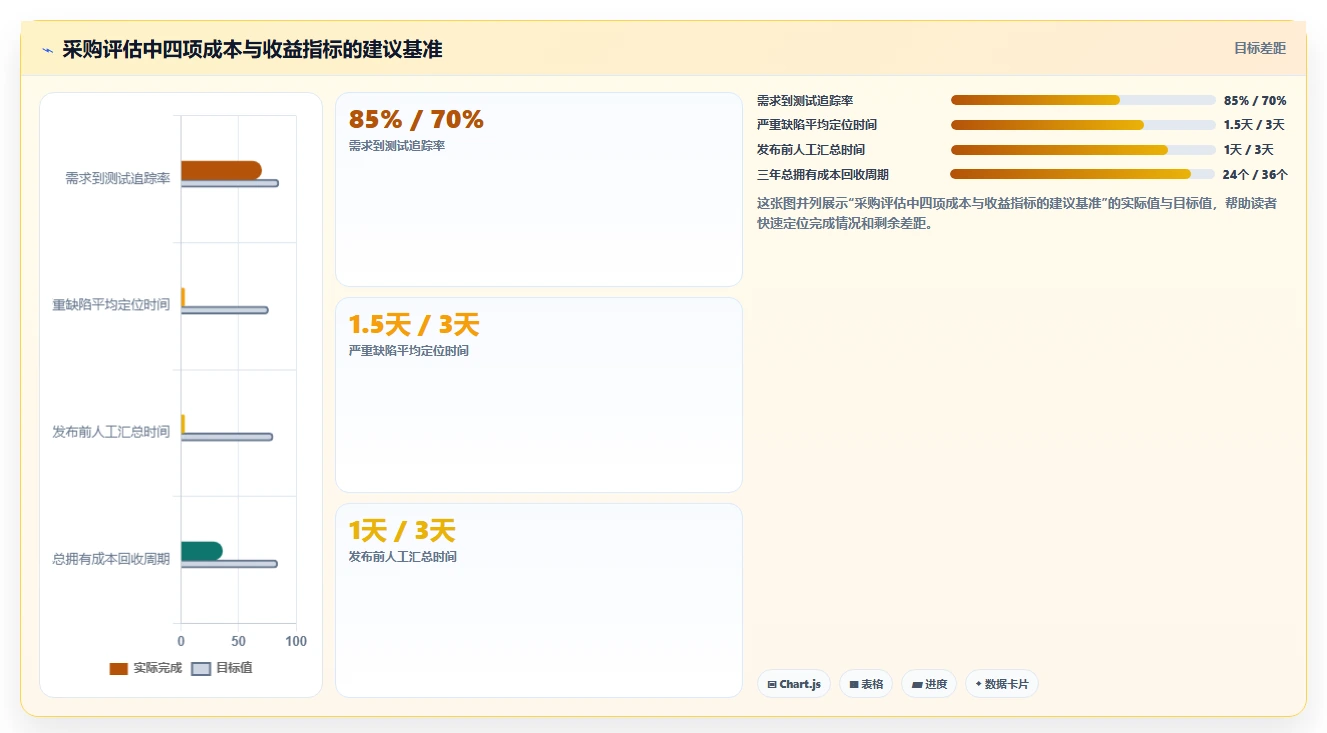Click the 发布前人工汇总时间 progress bar

click(1083, 150)
